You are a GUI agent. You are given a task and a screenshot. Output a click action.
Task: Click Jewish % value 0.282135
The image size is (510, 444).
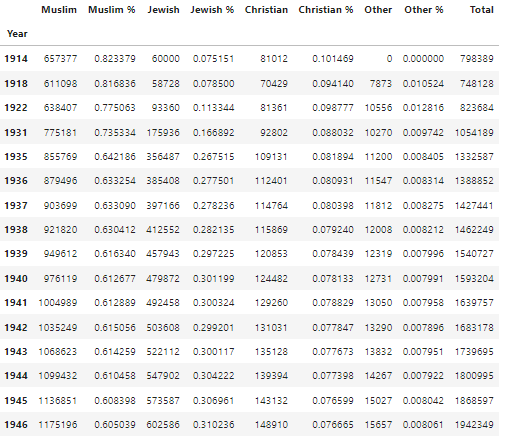[x=214, y=230]
